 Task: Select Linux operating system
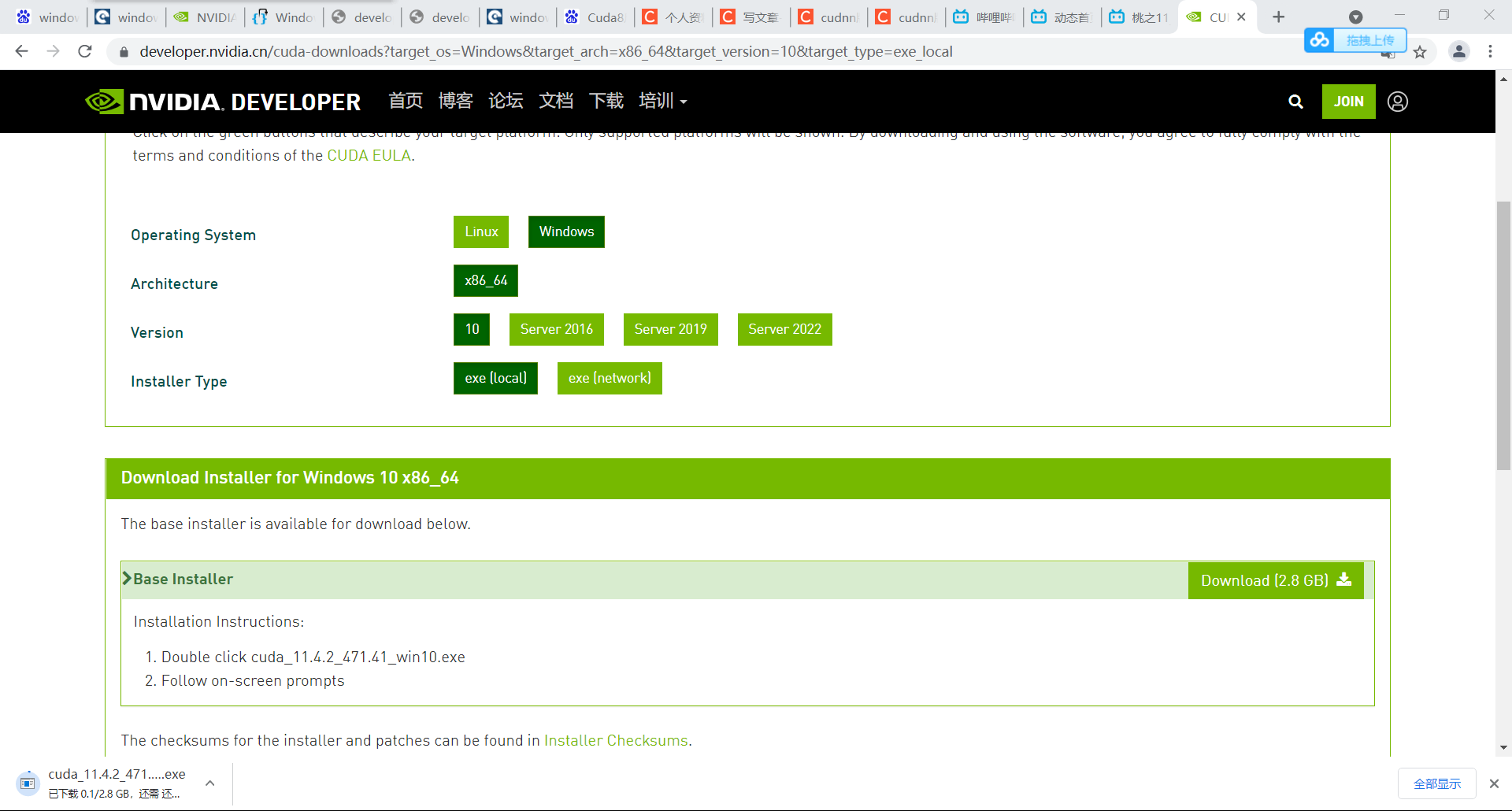coord(481,231)
